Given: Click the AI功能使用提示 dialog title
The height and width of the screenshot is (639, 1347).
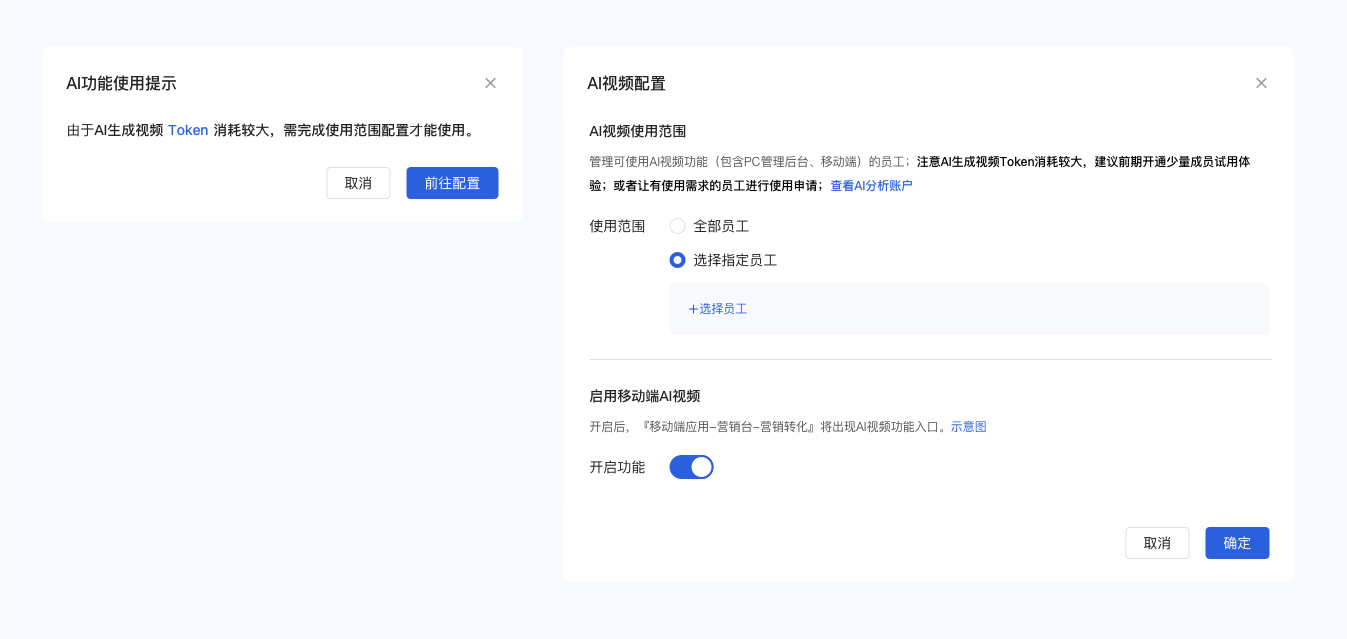Looking at the screenshot, I should [x=121, y=84].
